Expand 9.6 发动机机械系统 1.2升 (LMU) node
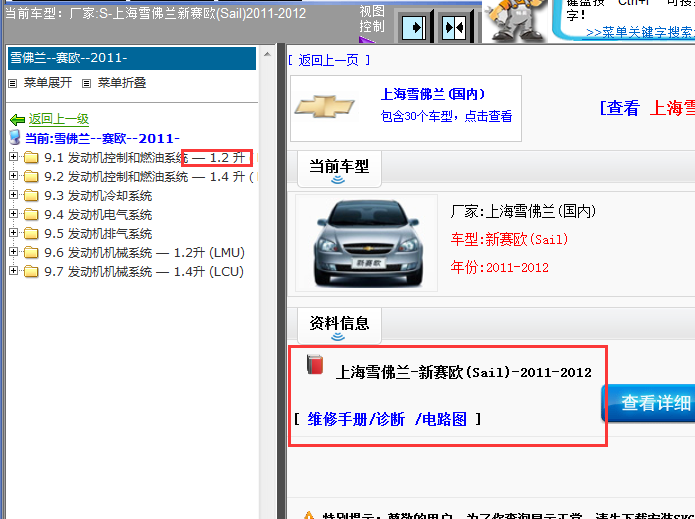This screenshot has height=519, width=695. (13, 251)
